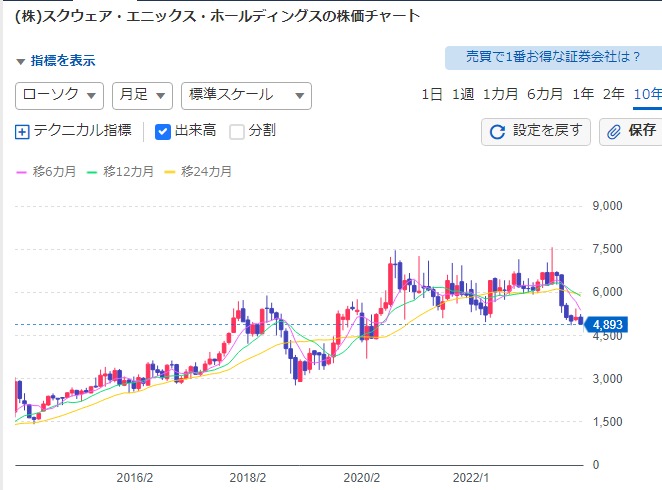Screen dimensions: 662x490
Task: Click the 3,000 axis label
Action: tap(607, 379)
